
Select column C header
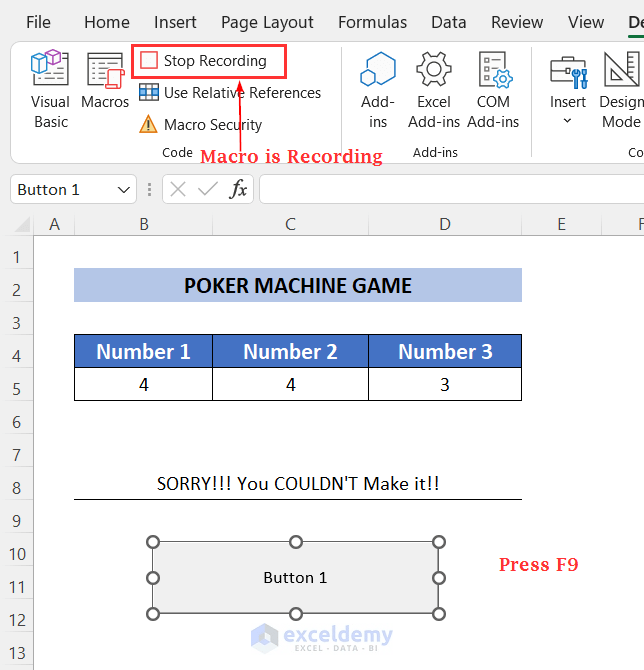(291, 224)
